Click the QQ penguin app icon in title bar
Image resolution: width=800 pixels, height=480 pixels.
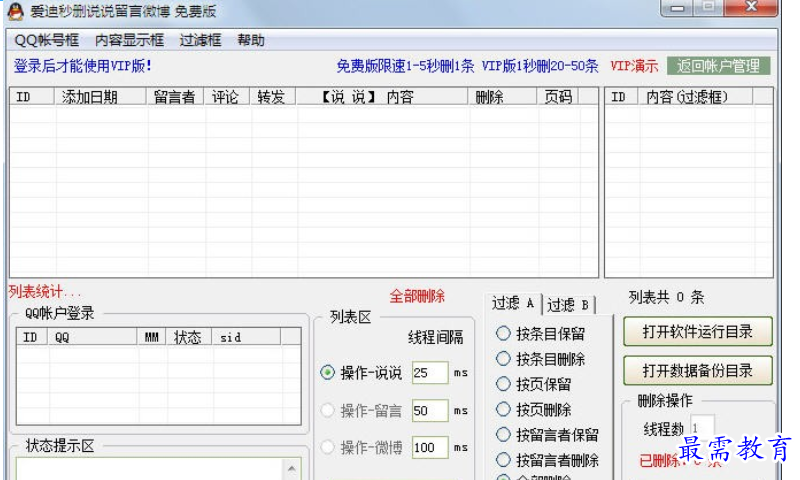coord(15,10)
